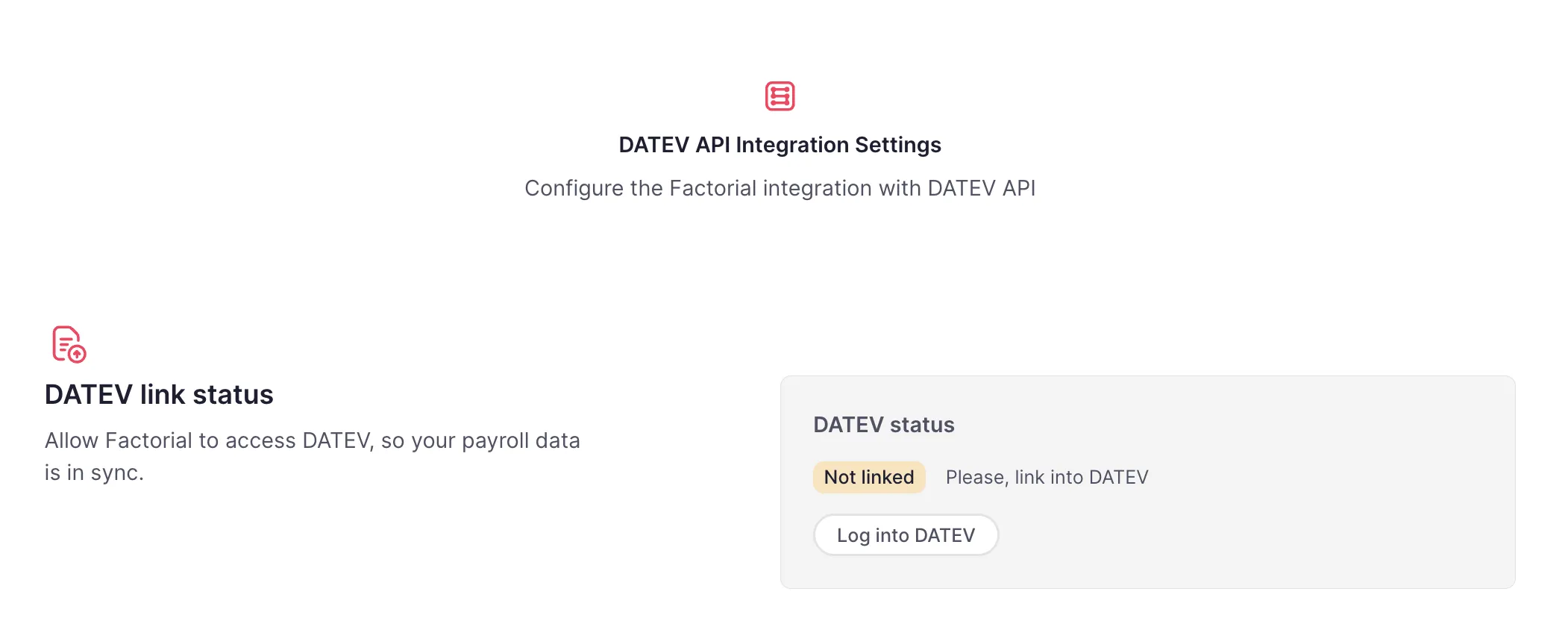Screen dimensions: 1568x630
Task: Click the DATEV status section title
Action: [x=883, y=425]
